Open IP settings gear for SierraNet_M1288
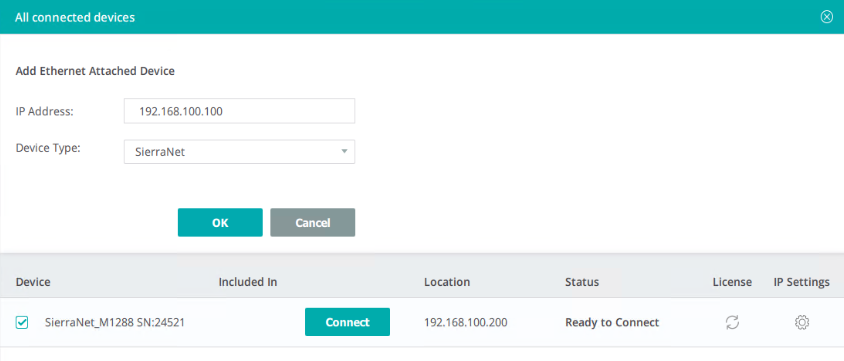 coord(801,322)
